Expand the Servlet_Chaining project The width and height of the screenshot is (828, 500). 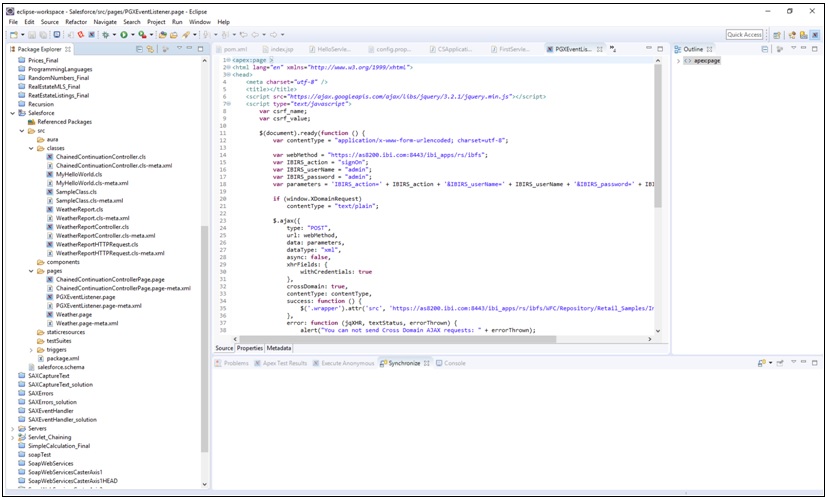point(13,437)
